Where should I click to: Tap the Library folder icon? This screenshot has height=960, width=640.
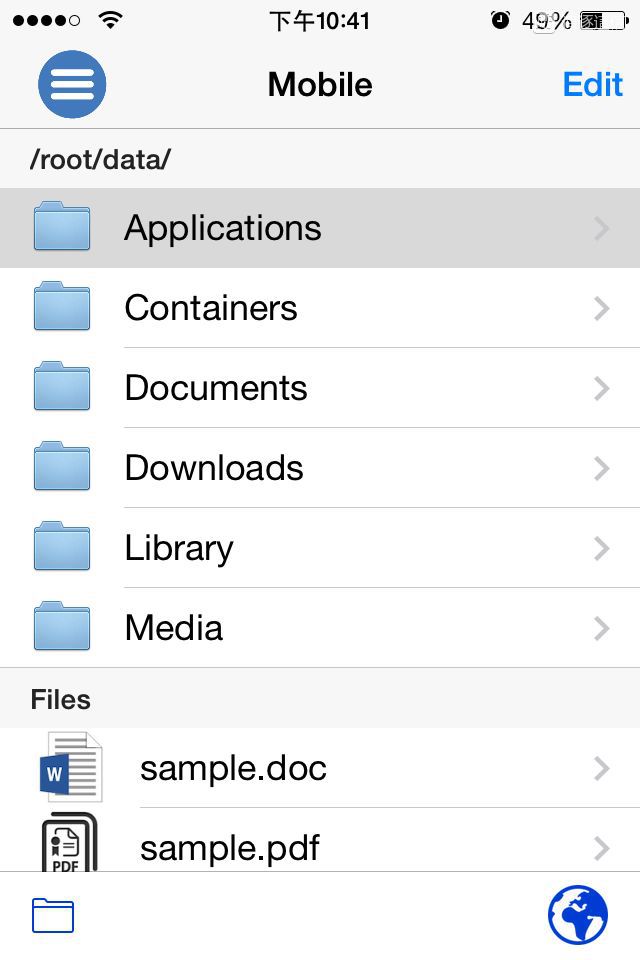(x=62, y=547)
